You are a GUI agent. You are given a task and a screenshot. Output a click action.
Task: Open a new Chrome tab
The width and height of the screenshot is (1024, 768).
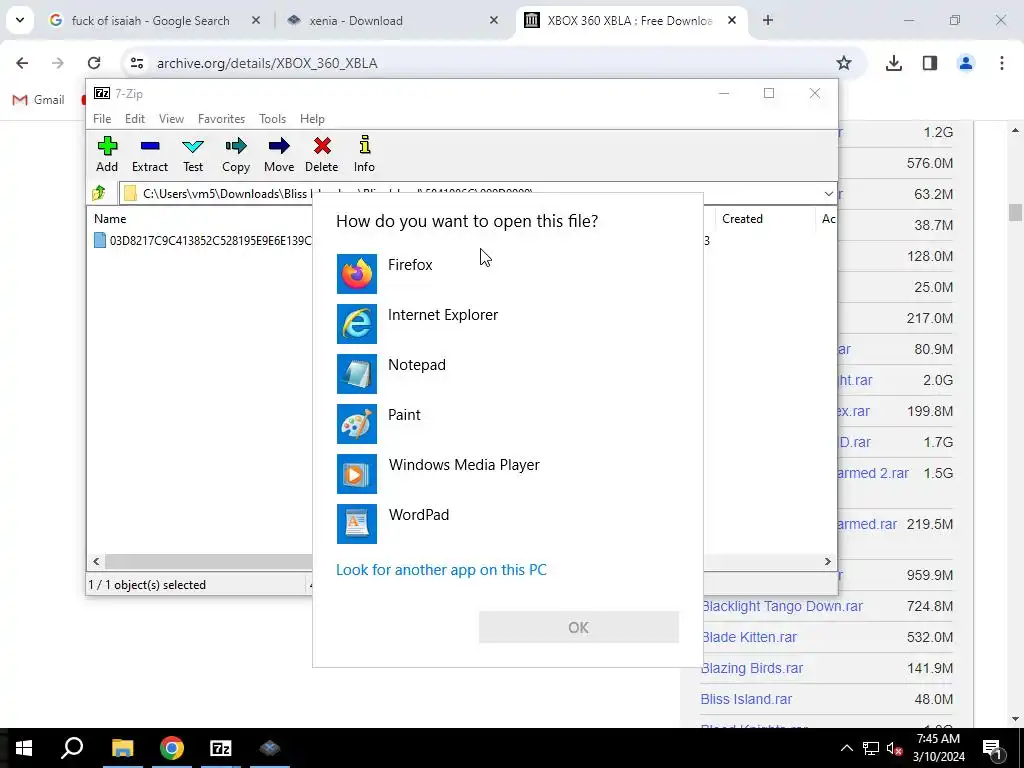pyautogui.click(x=768, y=20)
